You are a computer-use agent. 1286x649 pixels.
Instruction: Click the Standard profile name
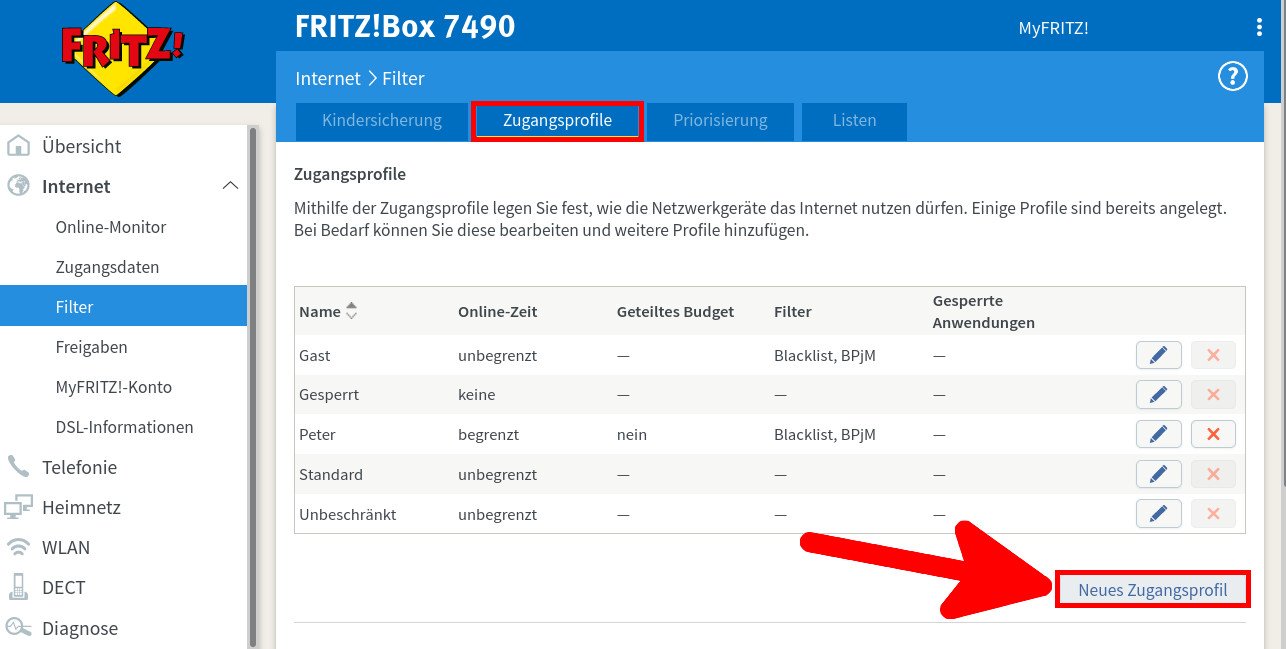(x=331, y=475)
